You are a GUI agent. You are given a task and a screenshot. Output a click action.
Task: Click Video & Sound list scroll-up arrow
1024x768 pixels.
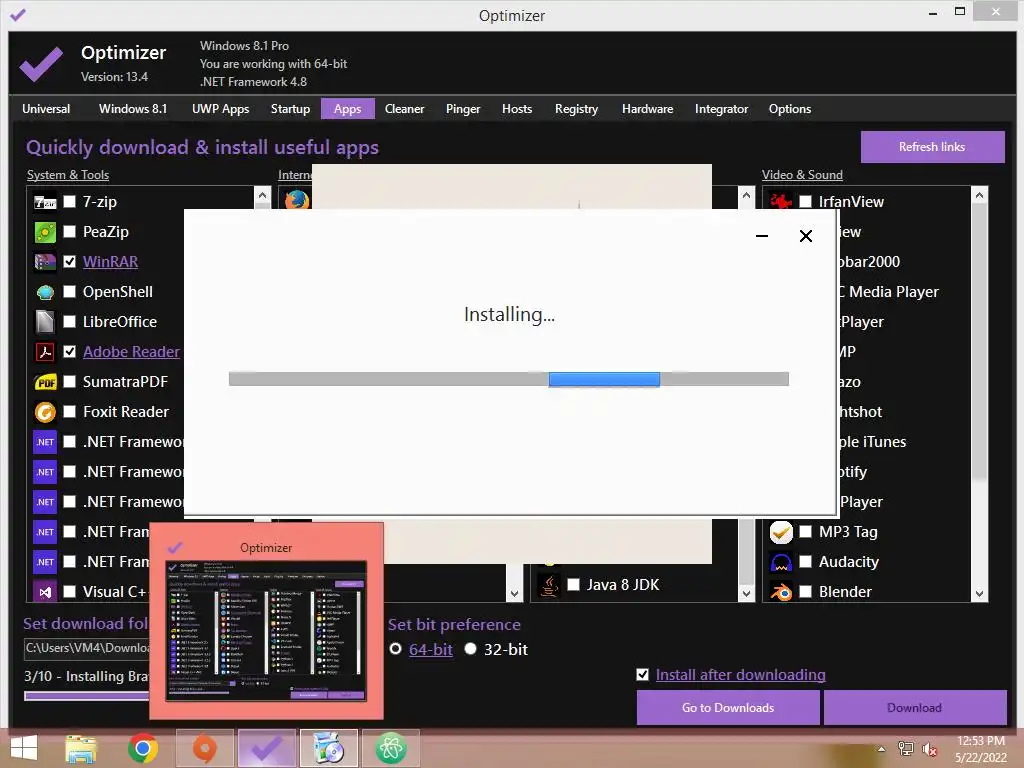pos(979,195)
